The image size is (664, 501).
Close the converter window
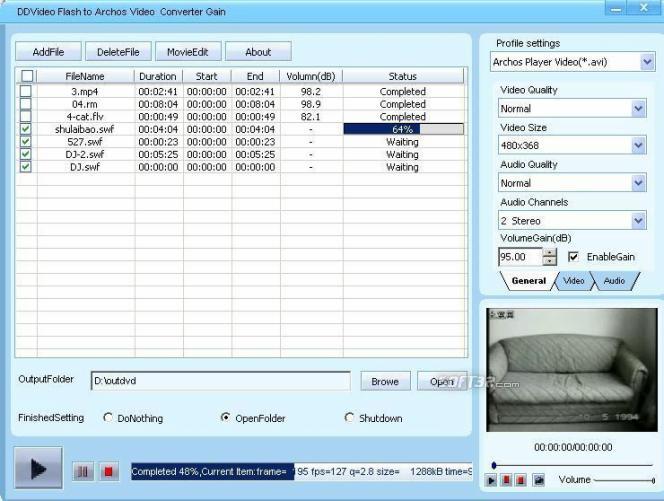tap(644, 8)
